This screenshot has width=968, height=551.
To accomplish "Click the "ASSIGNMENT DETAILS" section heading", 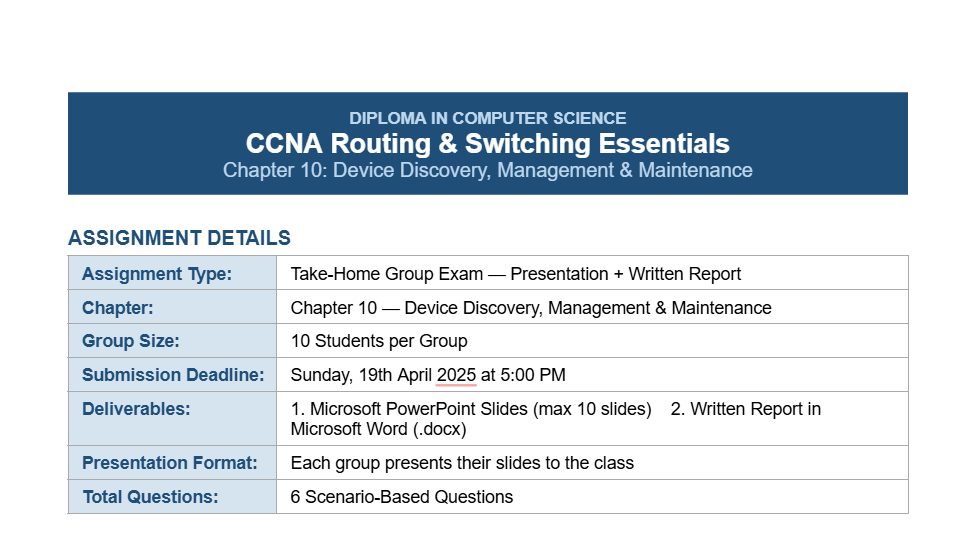I will pyautogui.click(x=179, y=238).
